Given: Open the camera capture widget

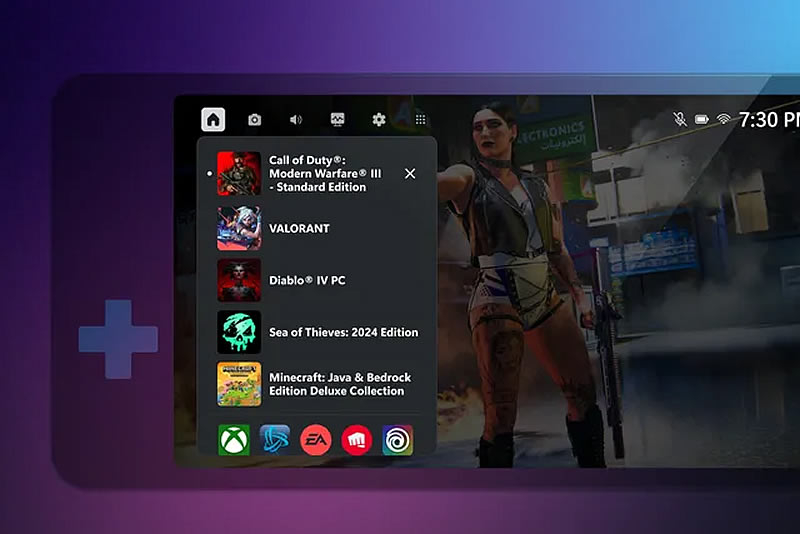Looking at the screenshot, I should coord(254,120).
